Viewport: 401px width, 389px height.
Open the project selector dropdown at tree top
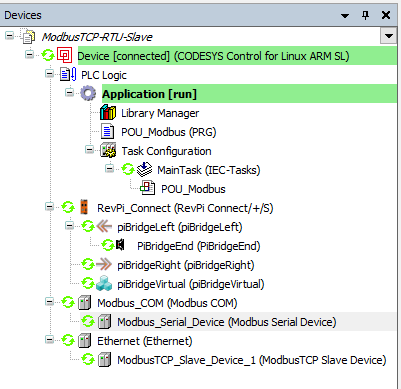click(x=389, y=36)
